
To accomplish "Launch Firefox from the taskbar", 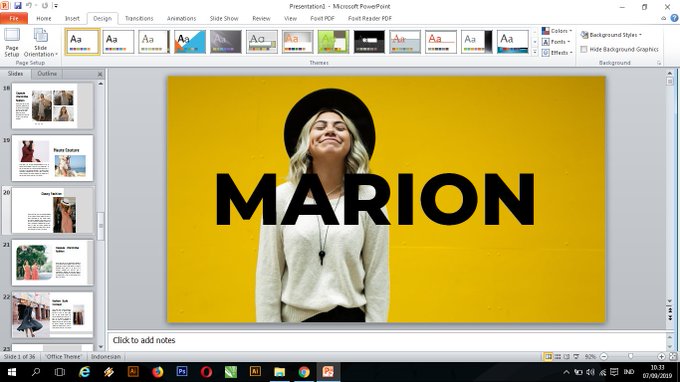I will point(157,372).
